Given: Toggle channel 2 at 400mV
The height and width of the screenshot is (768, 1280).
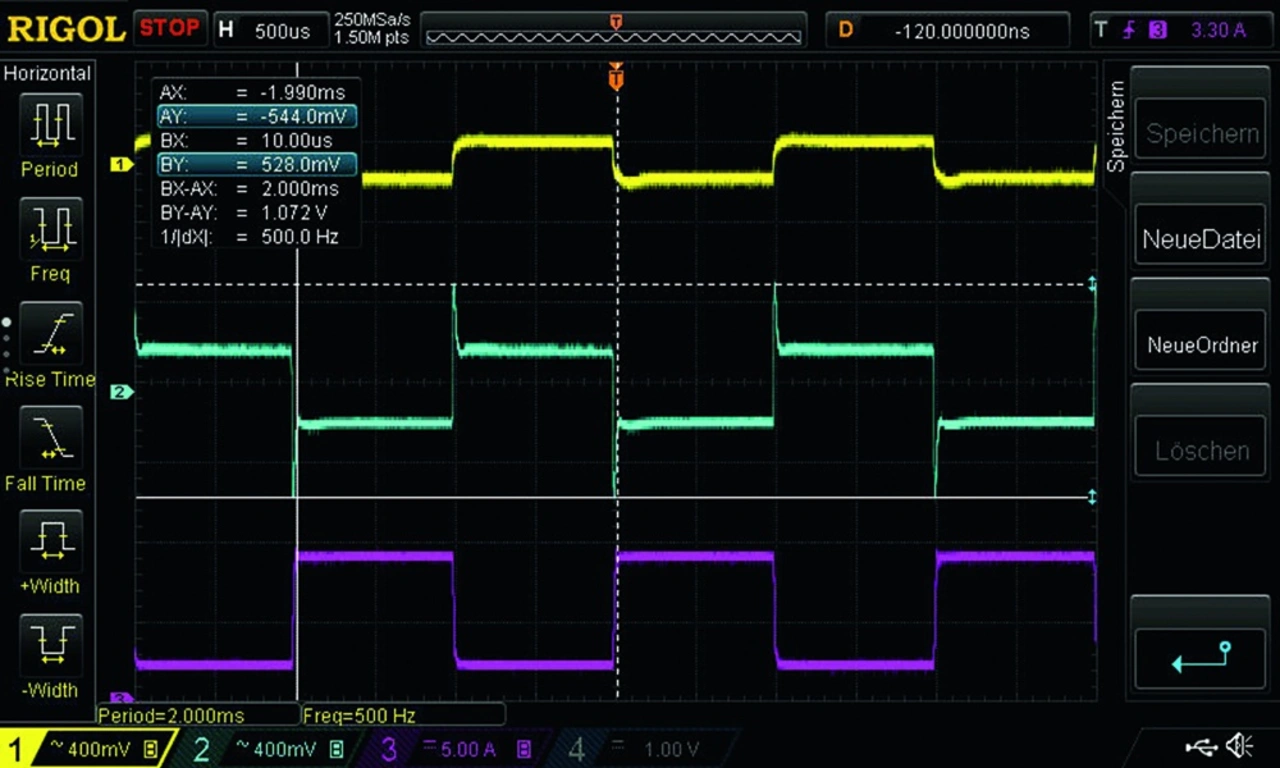Looking at the screenshot, I should tap(270, 748).
